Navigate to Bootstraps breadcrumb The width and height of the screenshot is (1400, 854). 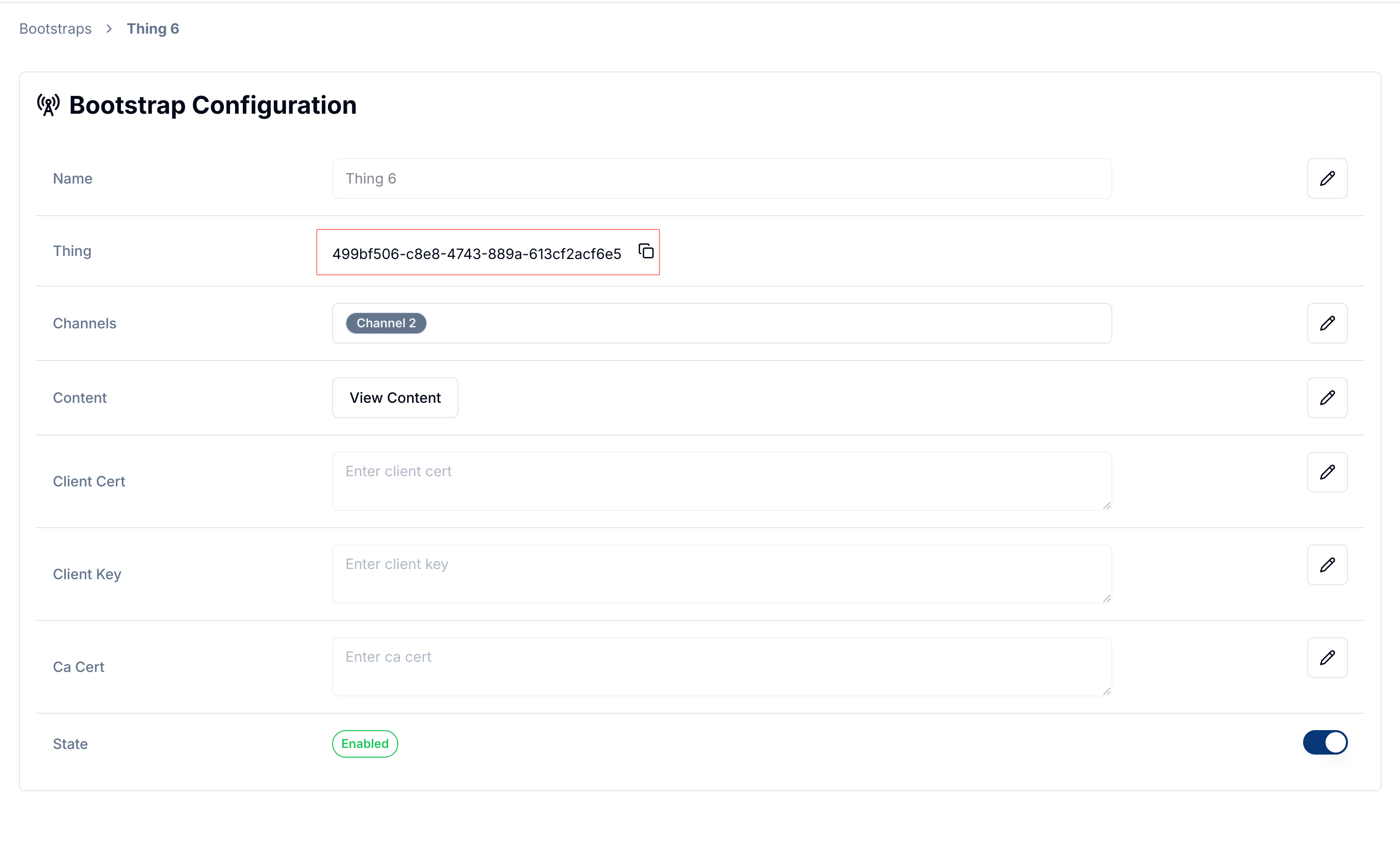point(55,28)
